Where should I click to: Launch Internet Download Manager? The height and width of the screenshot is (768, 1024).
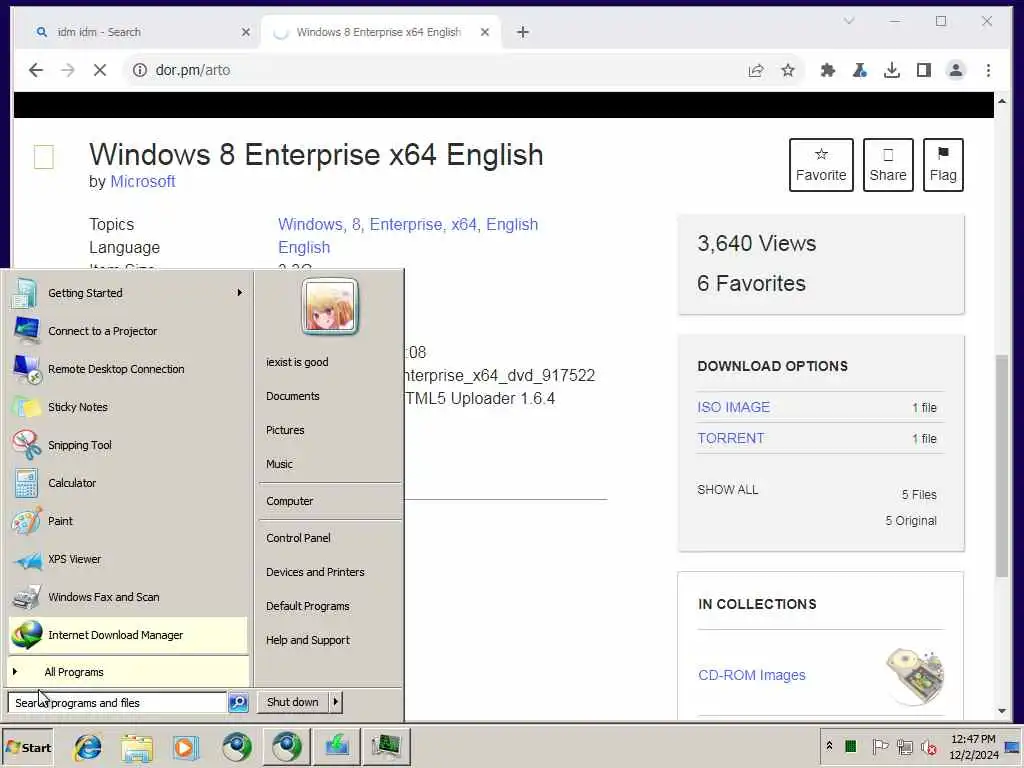point(128,635)
